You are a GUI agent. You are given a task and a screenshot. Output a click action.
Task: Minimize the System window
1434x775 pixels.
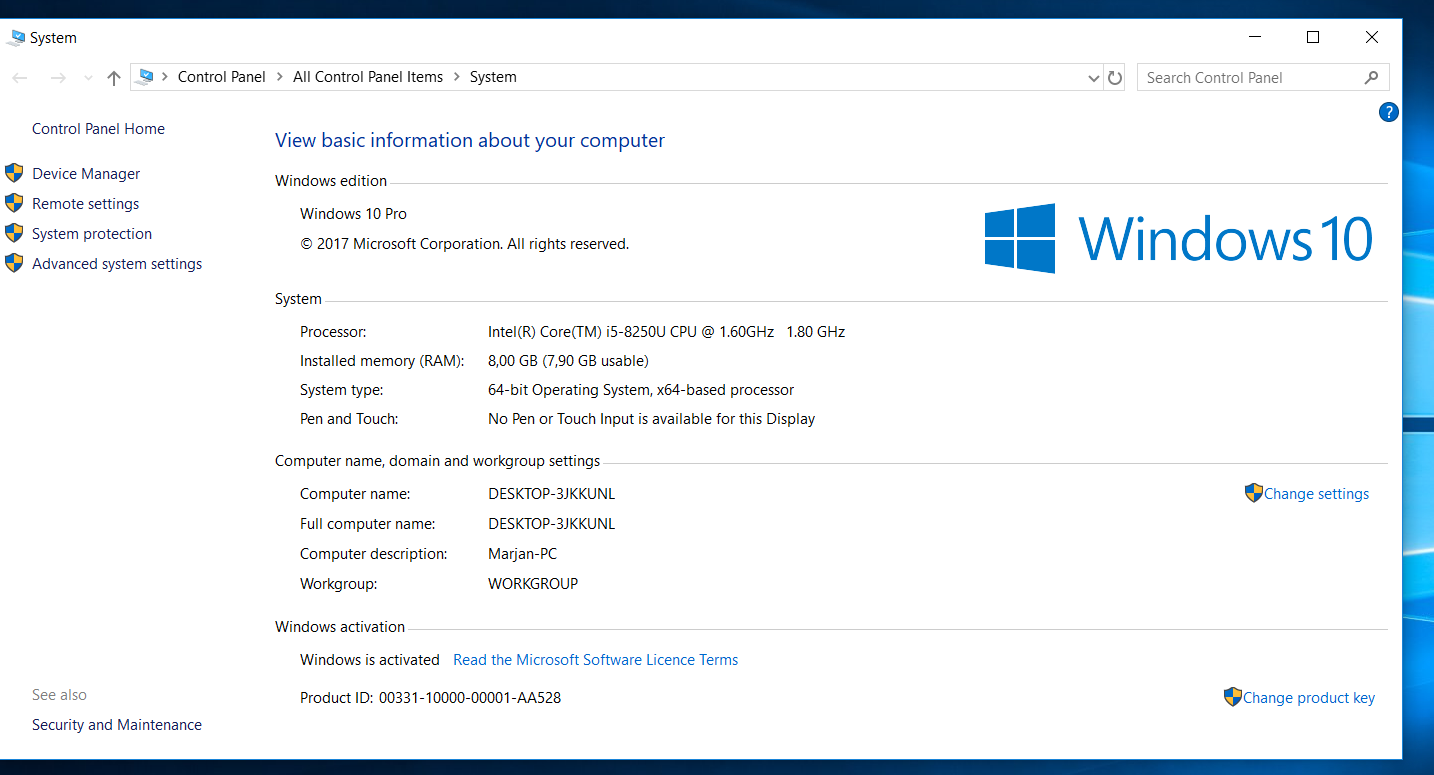click(x=1255, y=38)
